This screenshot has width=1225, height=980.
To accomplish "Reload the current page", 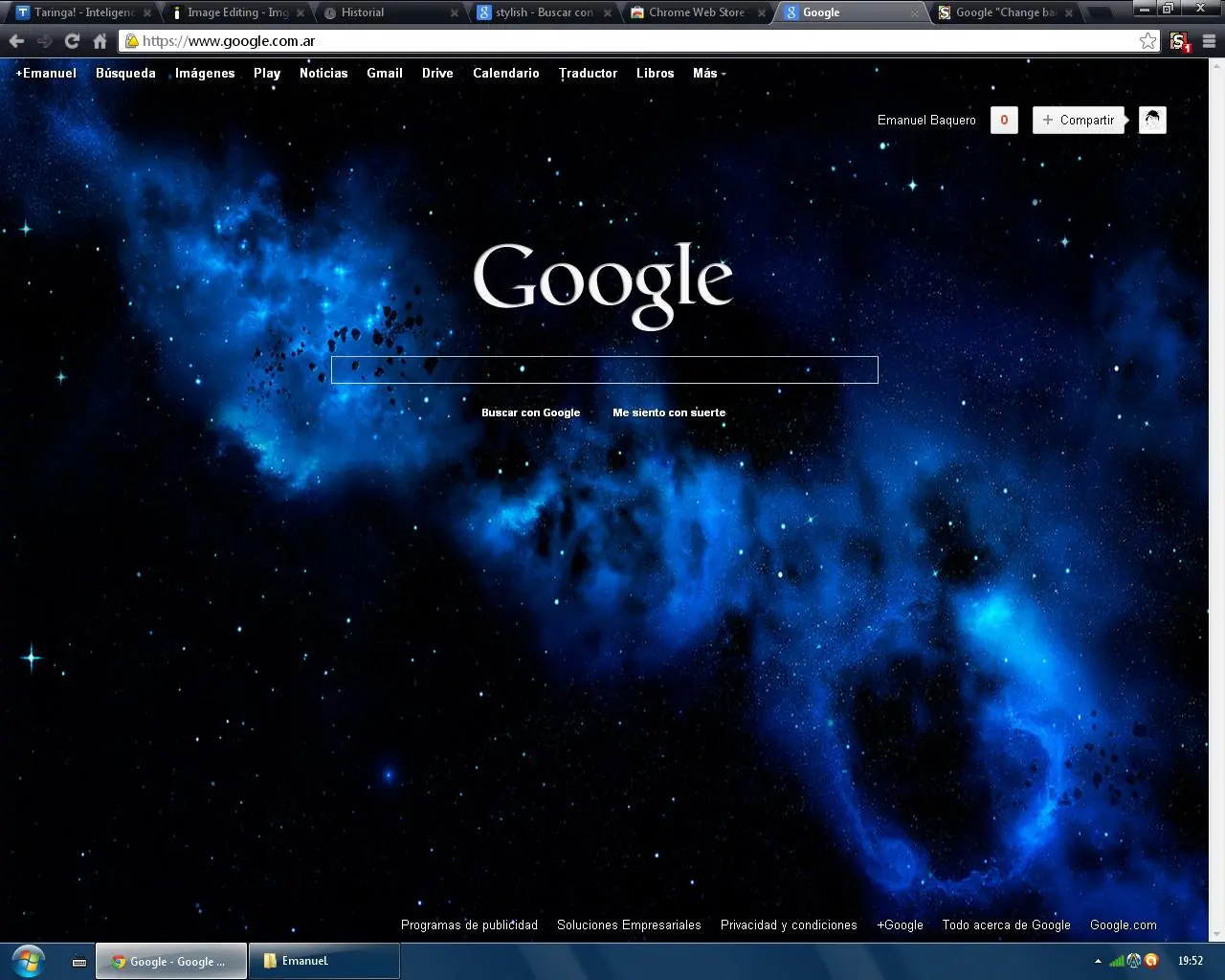I will 72,41.
